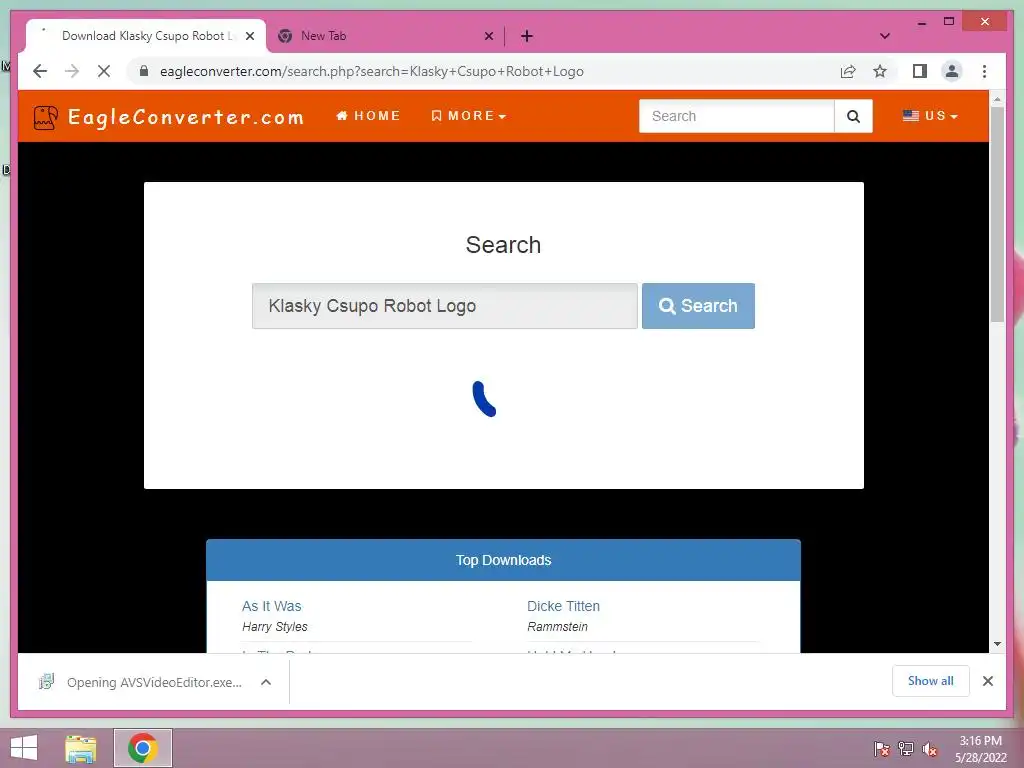Close the Download Klasky Csupo tab
1024x768 pixels.
tap(249, 36)
